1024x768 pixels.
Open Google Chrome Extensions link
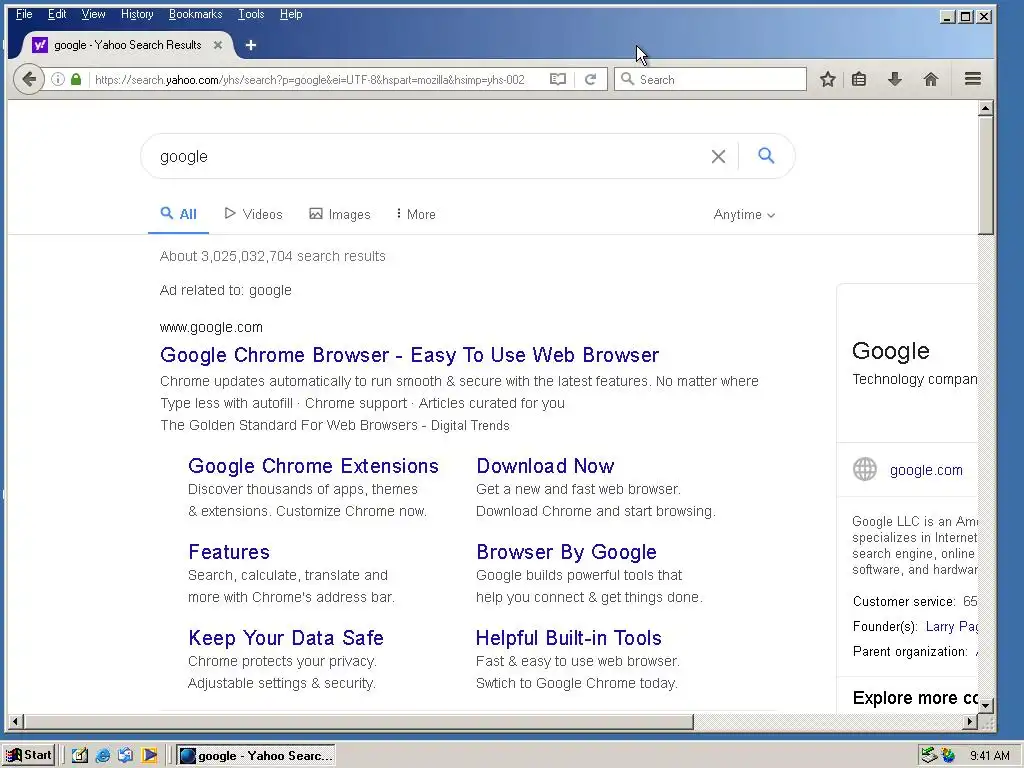pos(313,466)
